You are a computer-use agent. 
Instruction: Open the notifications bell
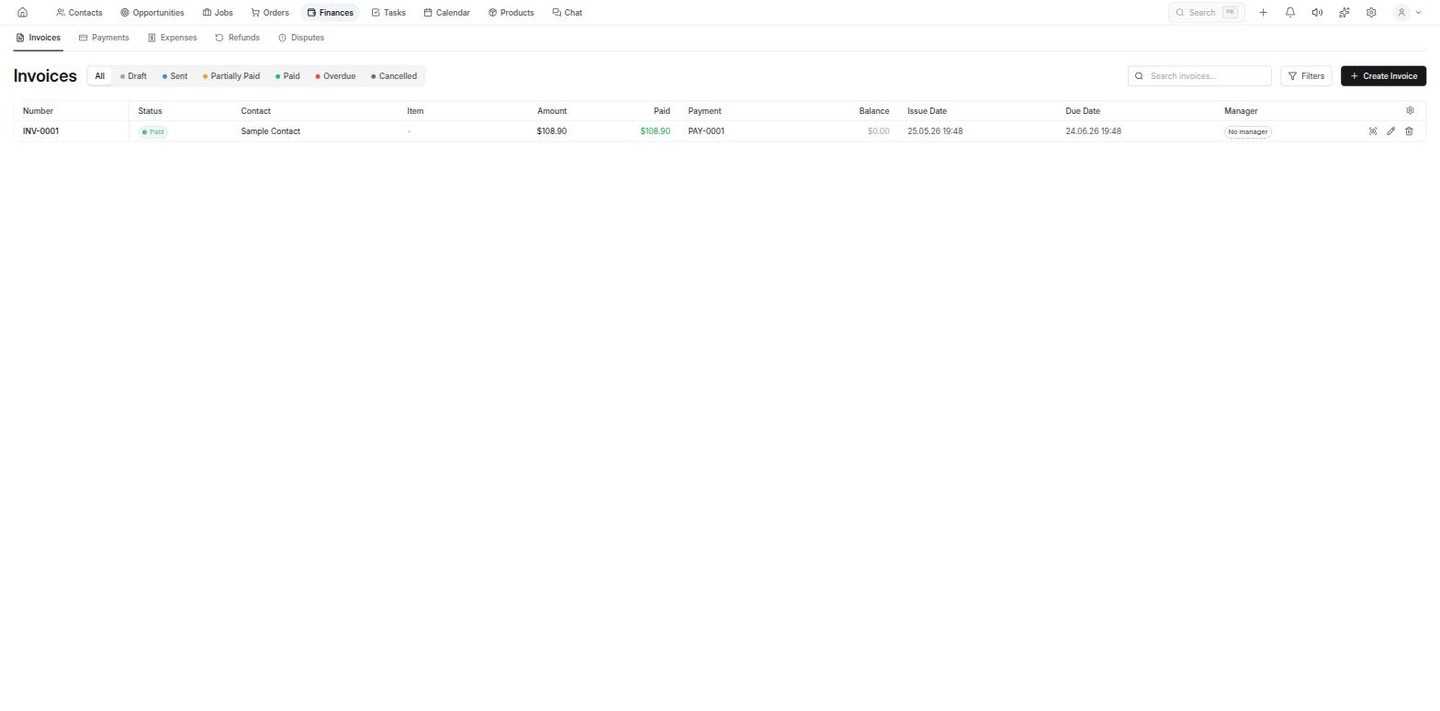[x=1290, y=13]
